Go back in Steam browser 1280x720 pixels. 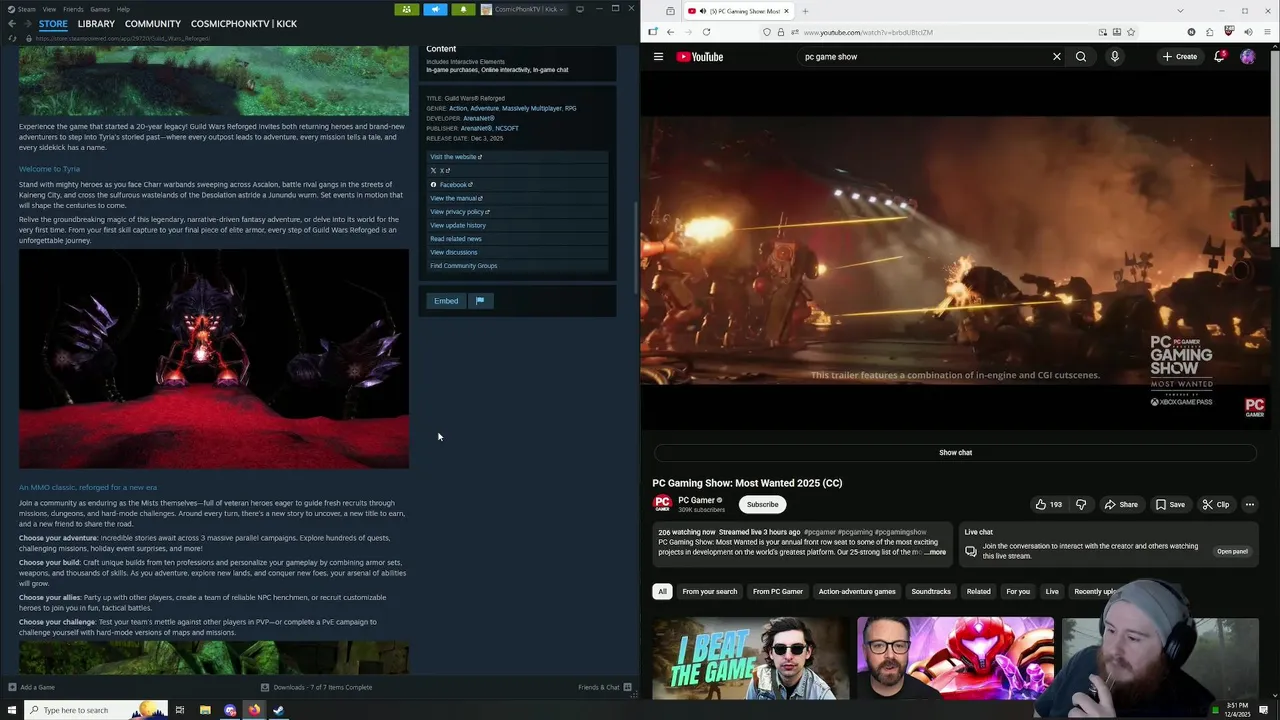[x=12, y=23]
